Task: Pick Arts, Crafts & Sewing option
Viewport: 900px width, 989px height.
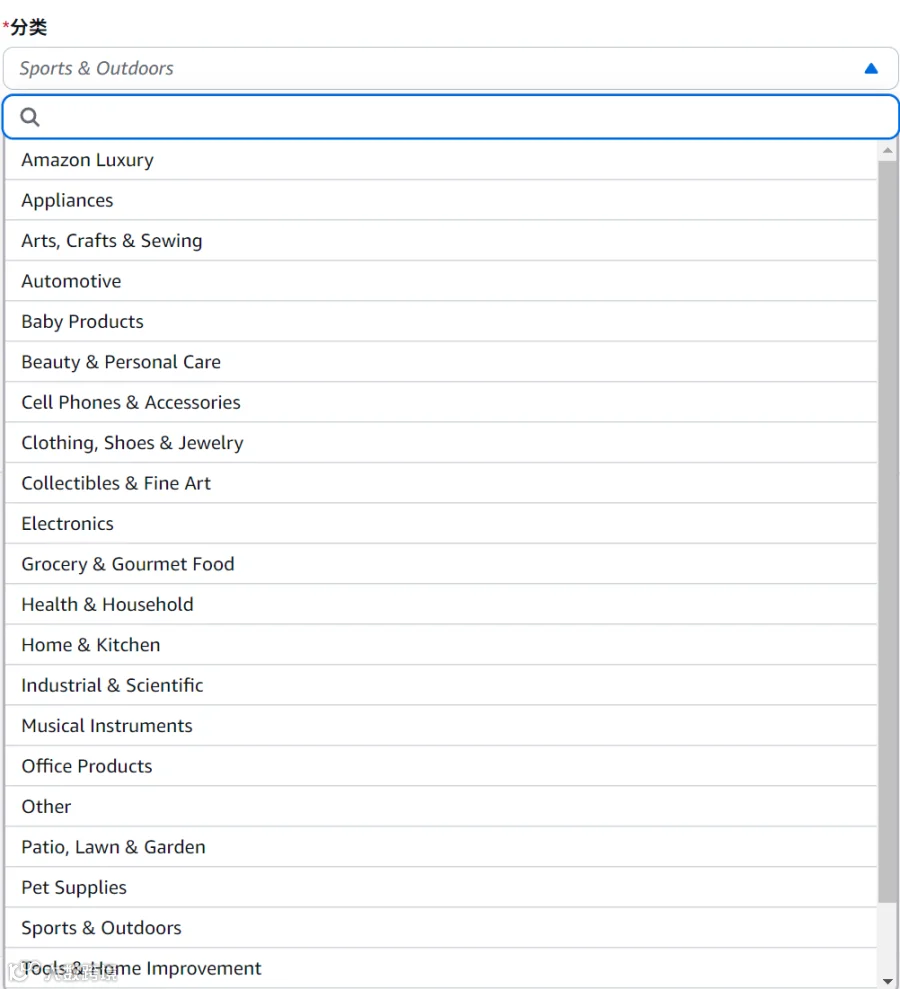Action: coord(441,240)
